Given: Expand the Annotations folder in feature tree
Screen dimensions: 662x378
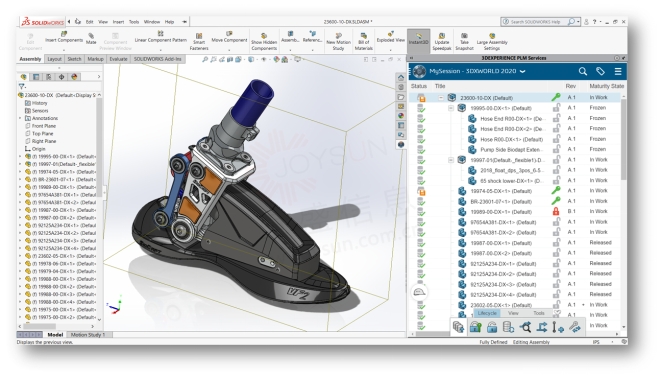Looking at the screenshot, I should (x=20, y=118).
